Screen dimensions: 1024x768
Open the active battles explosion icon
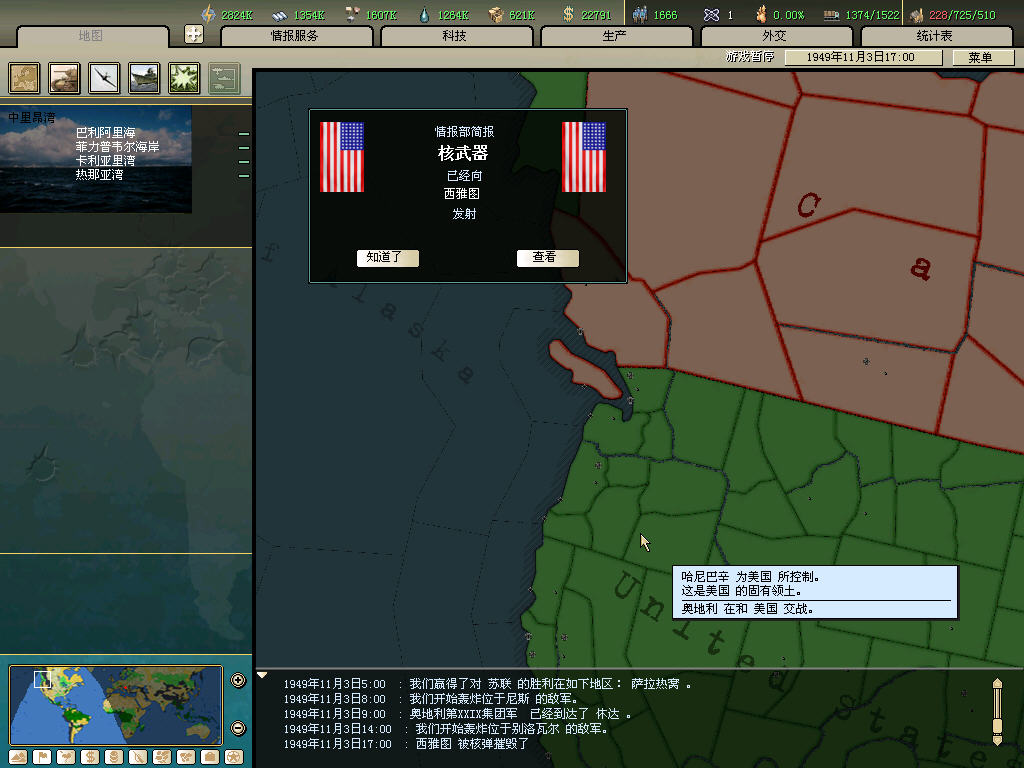[x=184, y=78]
